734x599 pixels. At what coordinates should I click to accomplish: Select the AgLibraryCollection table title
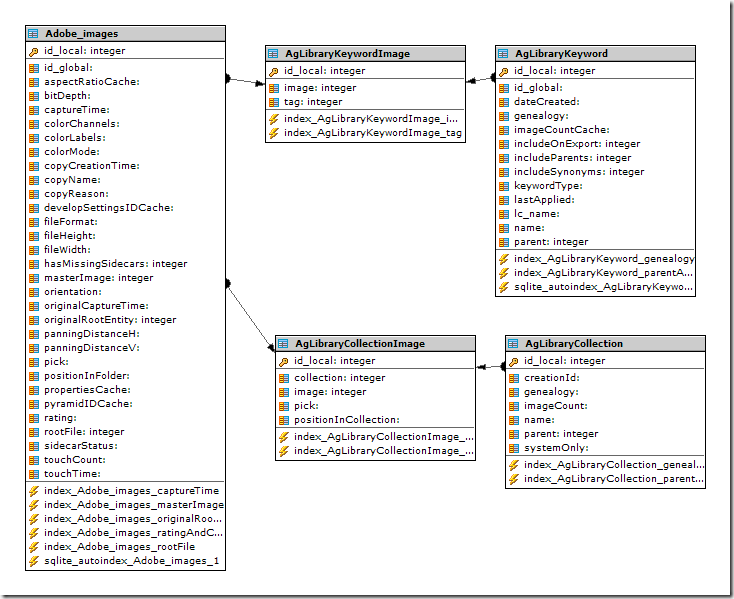click(574, 344)
